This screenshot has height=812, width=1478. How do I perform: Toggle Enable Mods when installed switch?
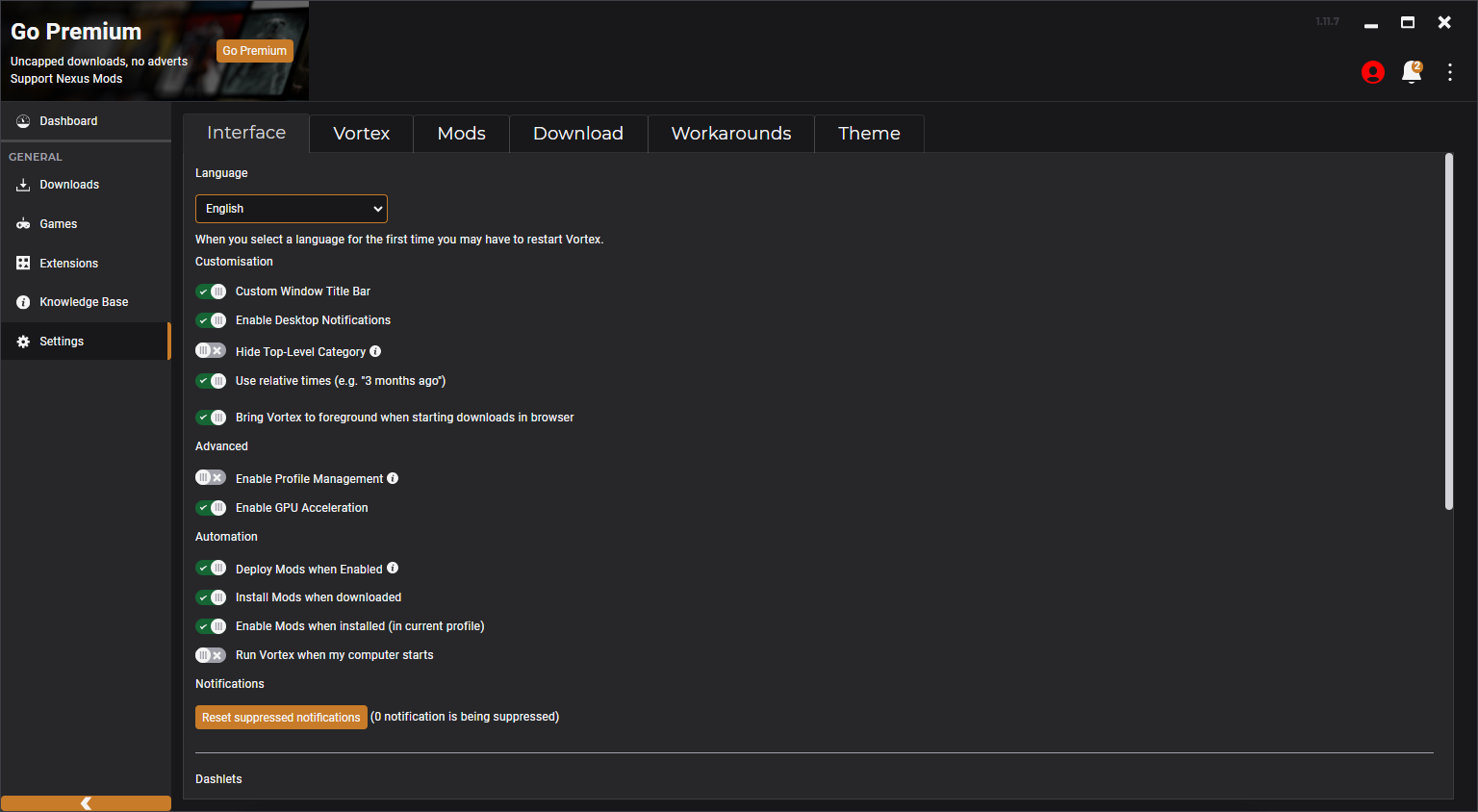(211, 626)
